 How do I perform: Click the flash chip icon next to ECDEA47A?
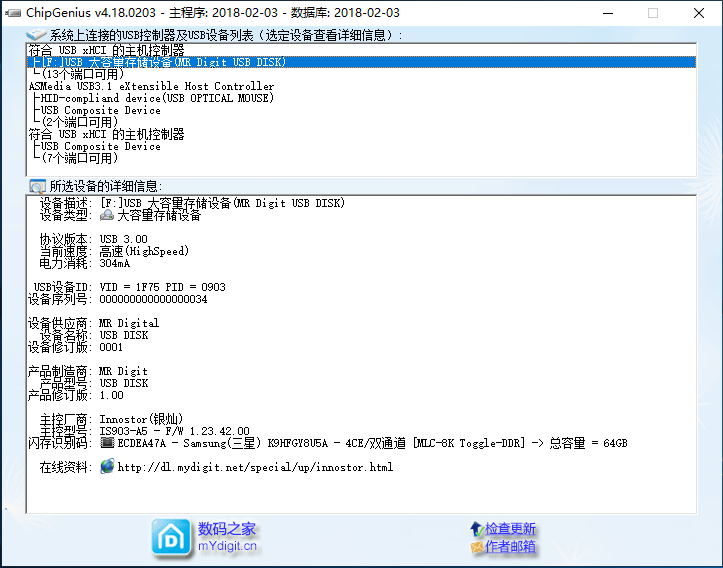tap(107, 443)
